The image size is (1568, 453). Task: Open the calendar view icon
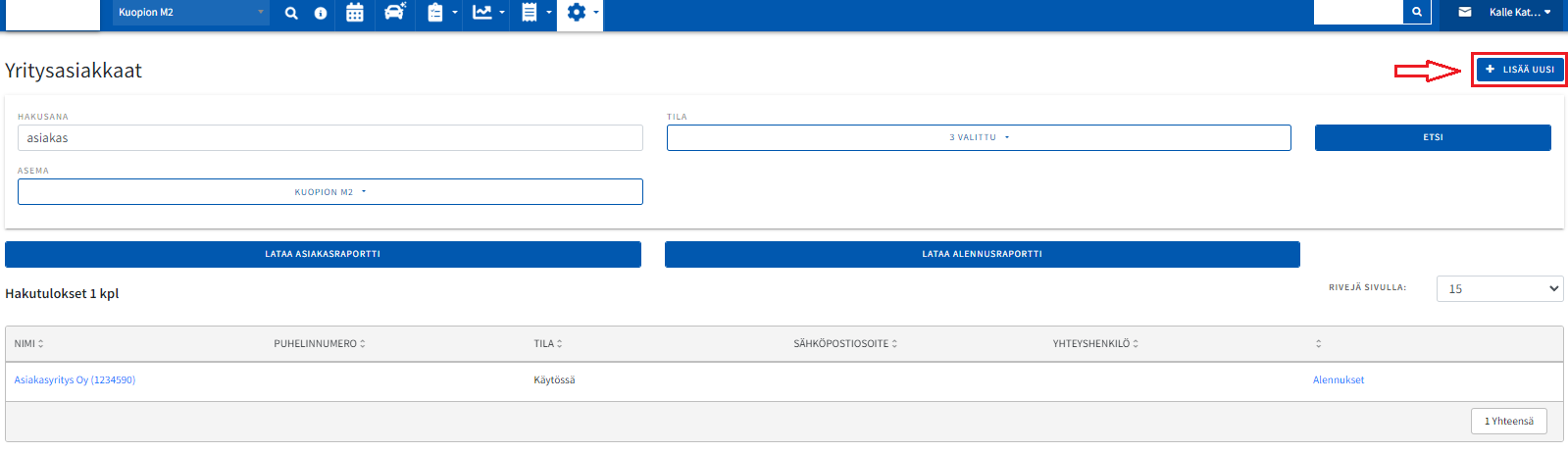point(355,13)
